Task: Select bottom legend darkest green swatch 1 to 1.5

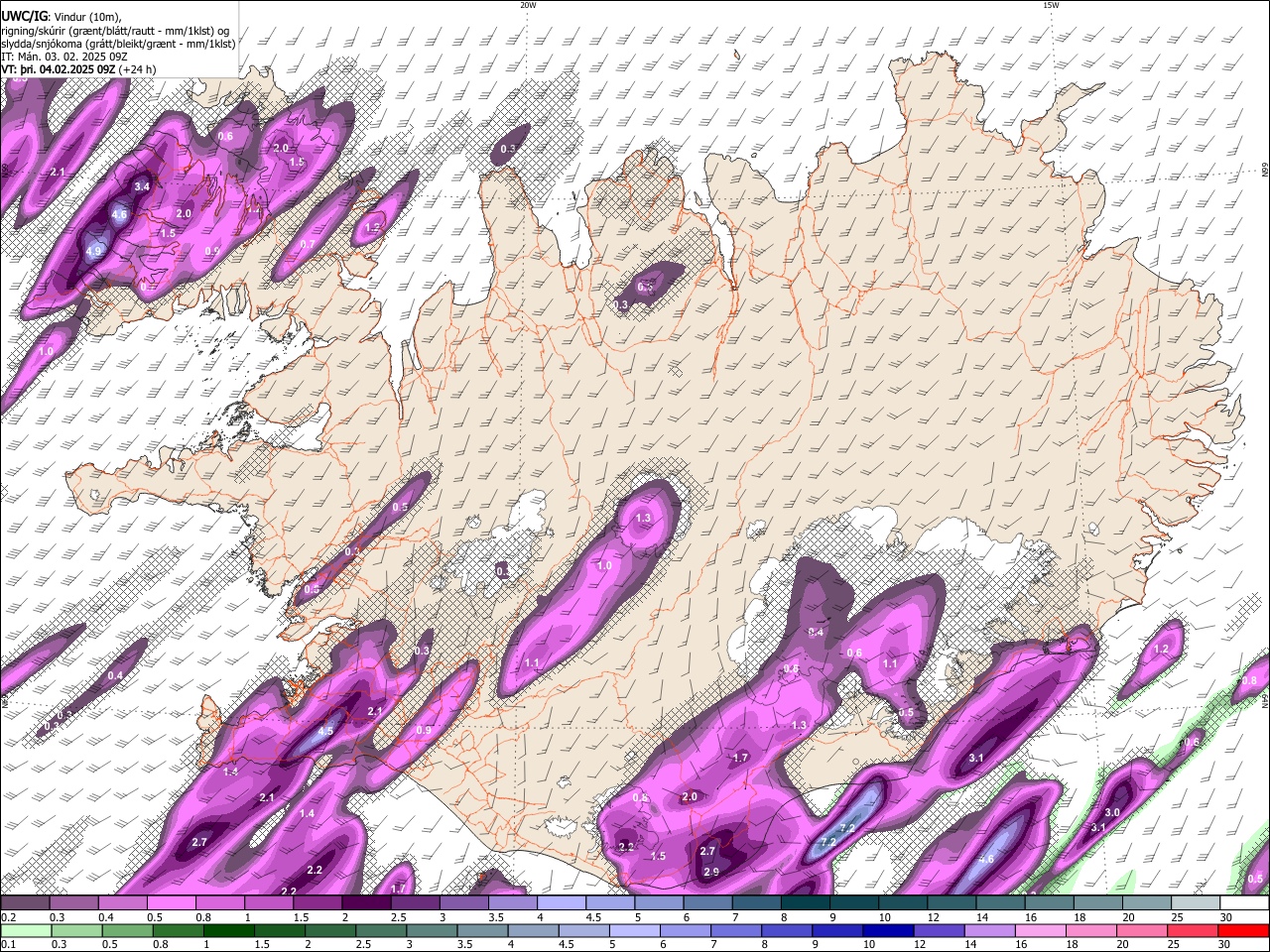Action: coord(228,930)
